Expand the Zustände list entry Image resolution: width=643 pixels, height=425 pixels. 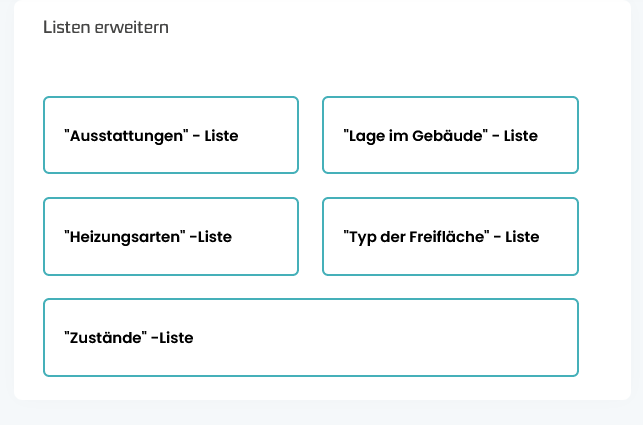coord(128,339)
